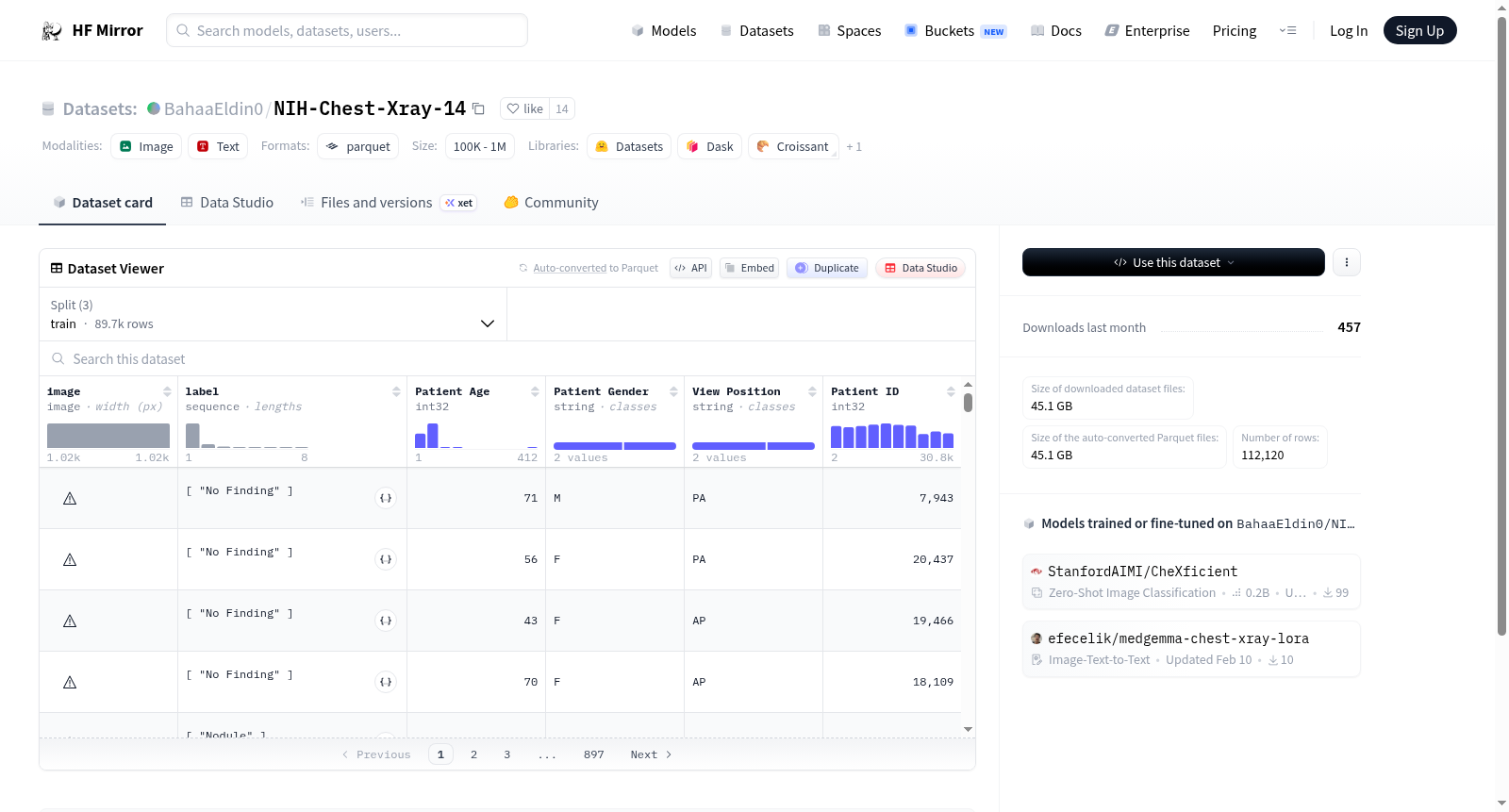
Task: Click the image warning icon in Patient ID 18,109 row
Action: tap(70, 682)
